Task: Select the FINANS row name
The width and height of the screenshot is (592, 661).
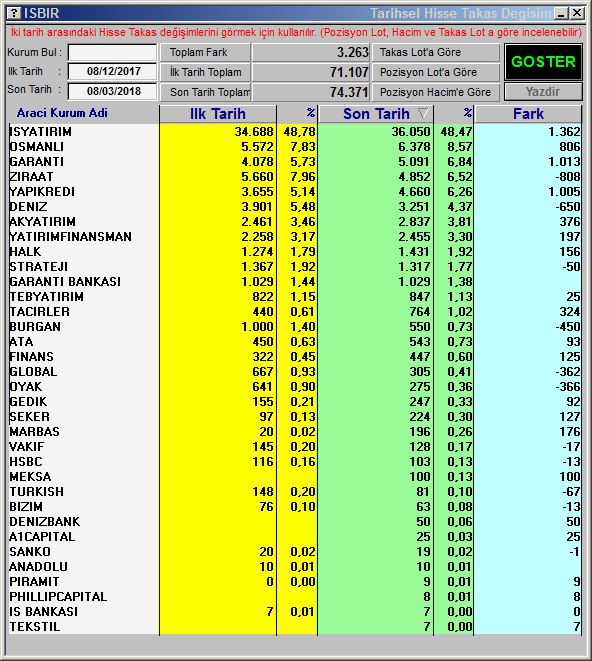Action: coord(32,357)
